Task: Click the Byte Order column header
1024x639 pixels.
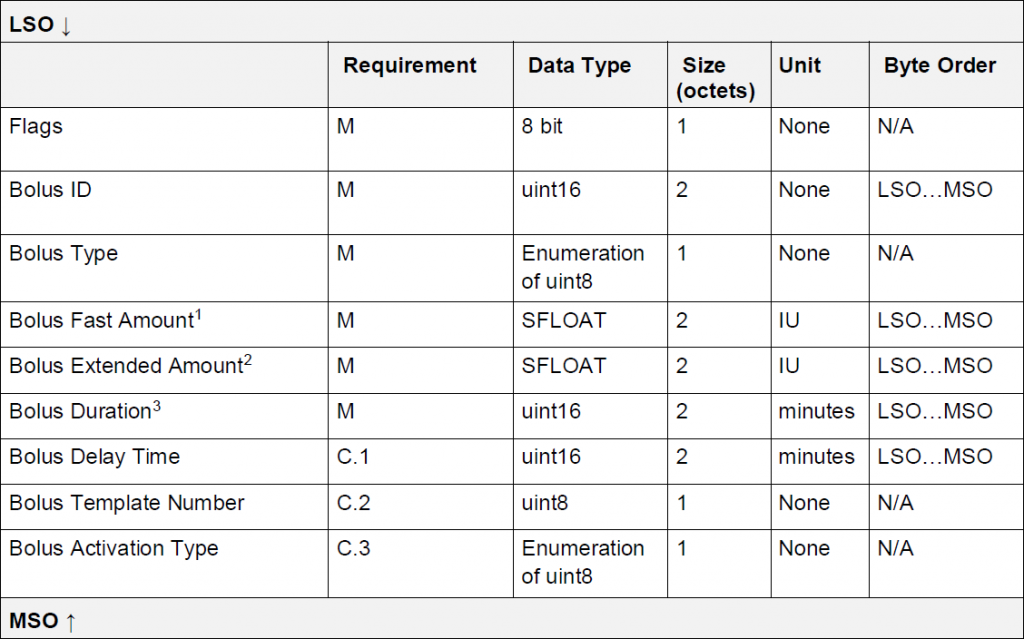Action: pyautogui.click(x=940, y=65)
